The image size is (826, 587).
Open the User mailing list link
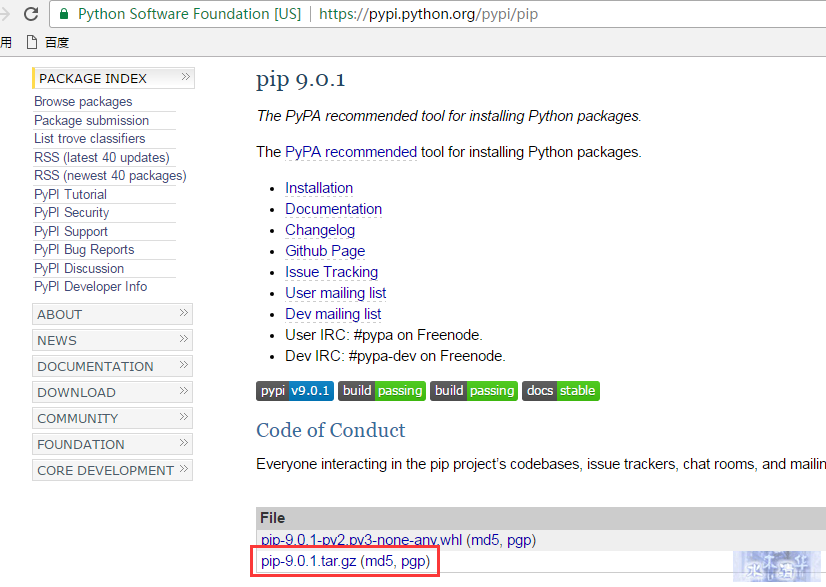[336, 293]
